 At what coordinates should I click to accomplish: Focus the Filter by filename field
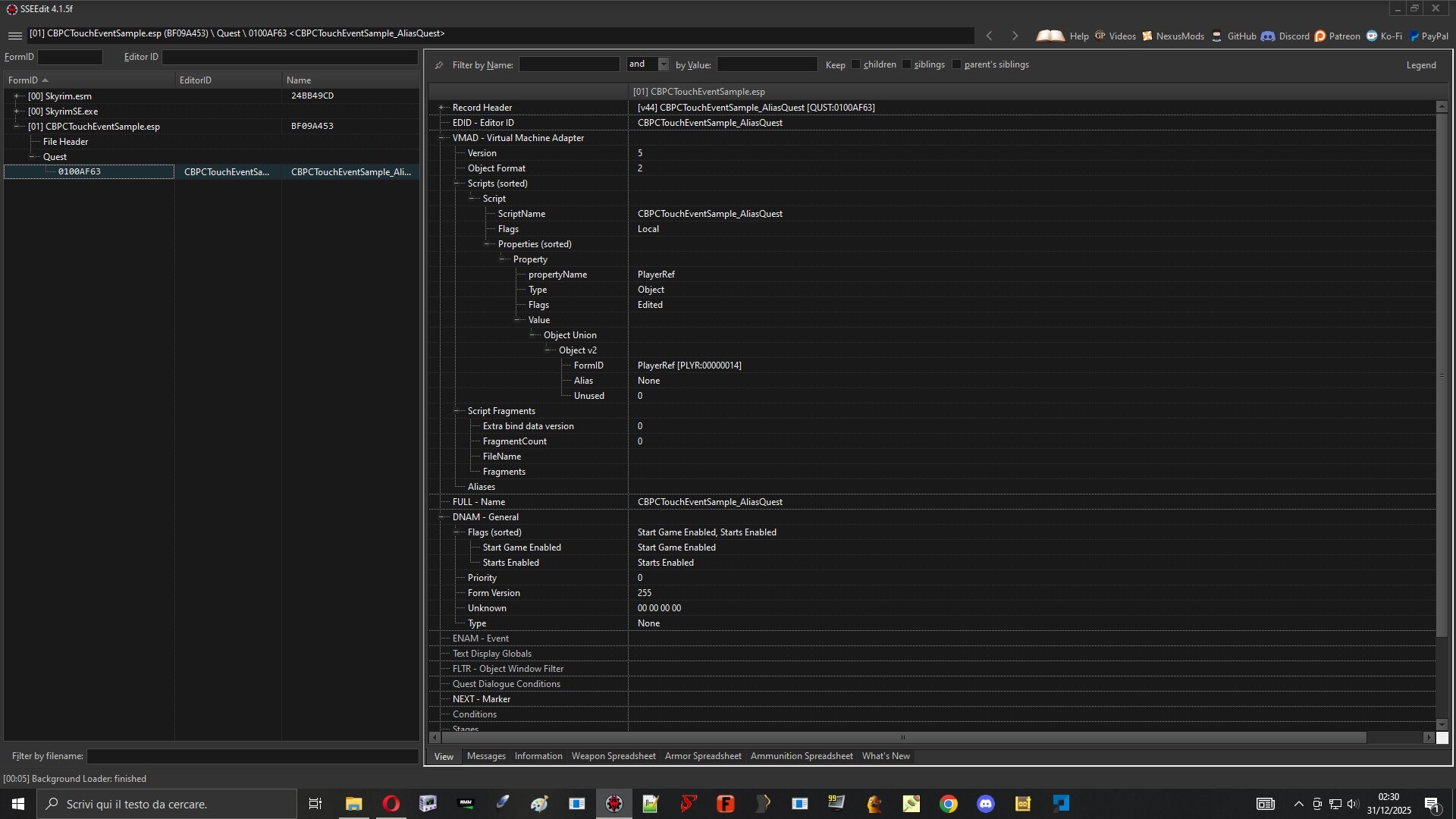(x=253, y=756)
